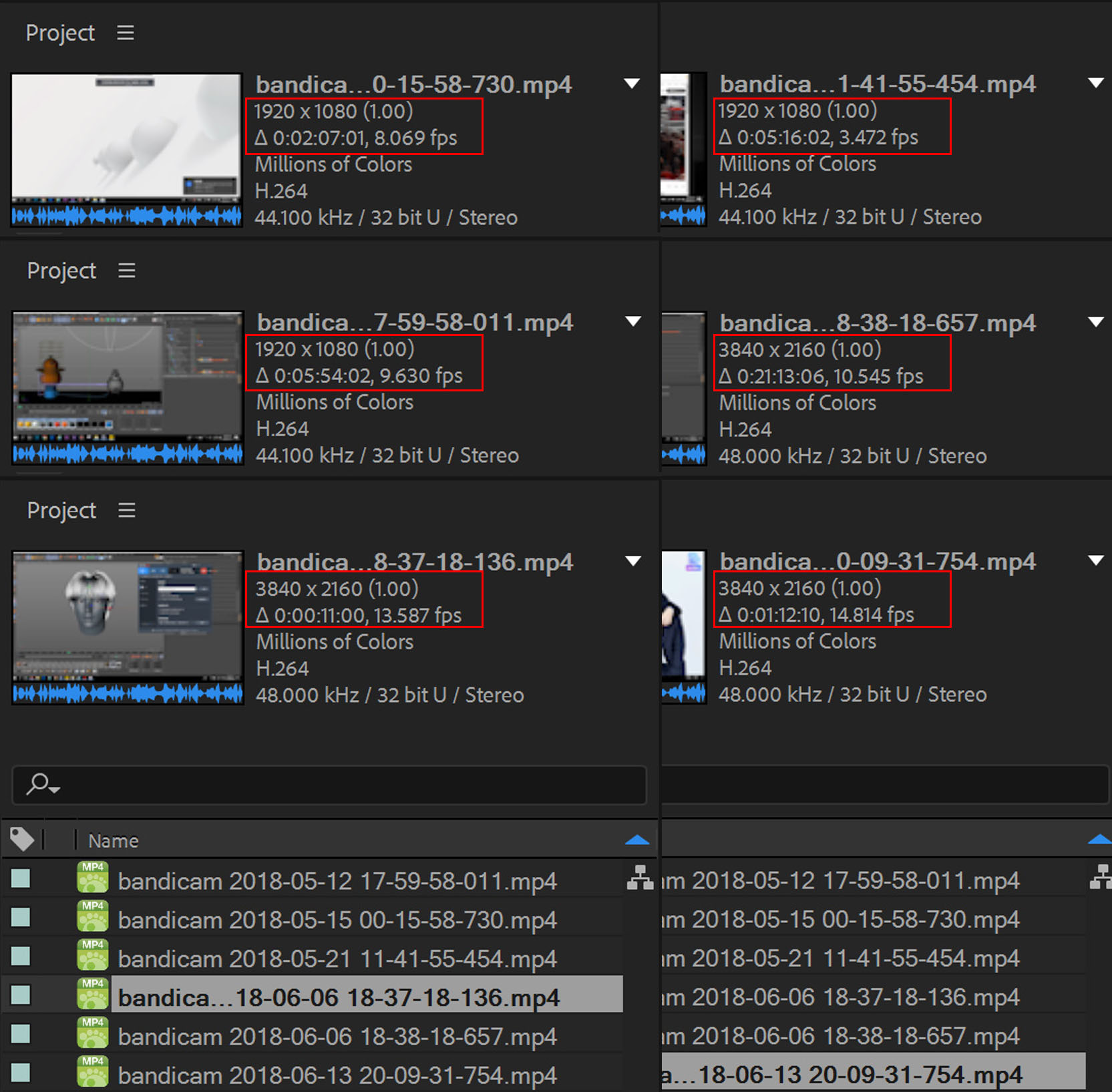Select the top Project panel tab
The image size is (1112, 1092).
pos(60,33)
